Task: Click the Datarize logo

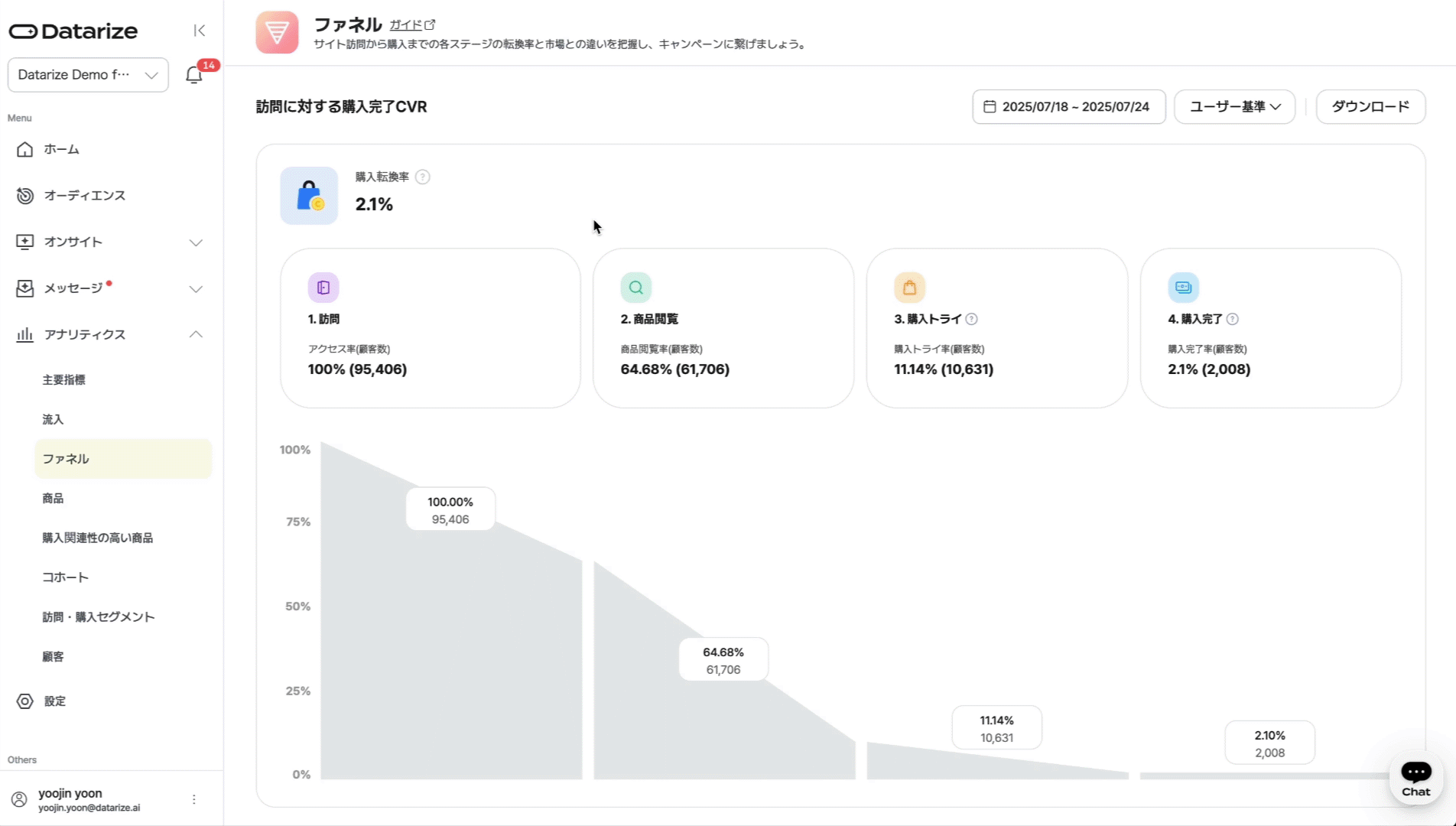Action: pos(73,31)
